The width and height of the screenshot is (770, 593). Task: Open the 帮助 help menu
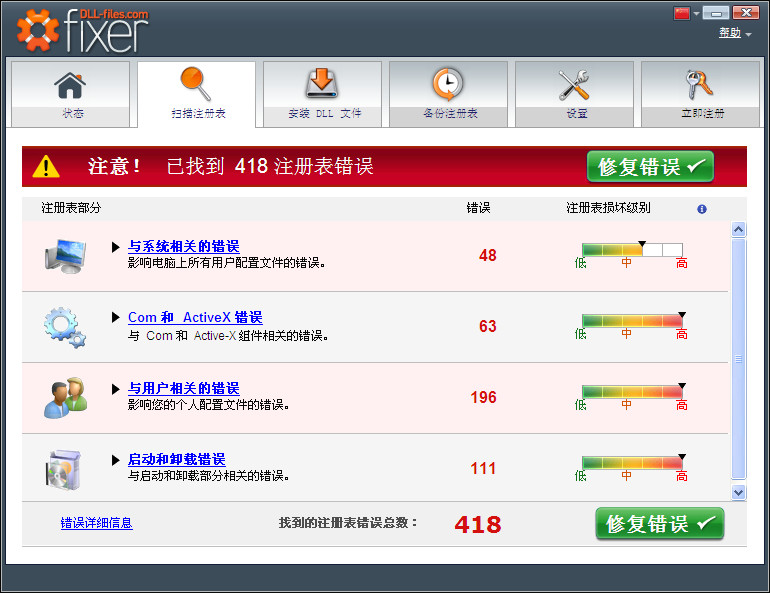point(730,33)
